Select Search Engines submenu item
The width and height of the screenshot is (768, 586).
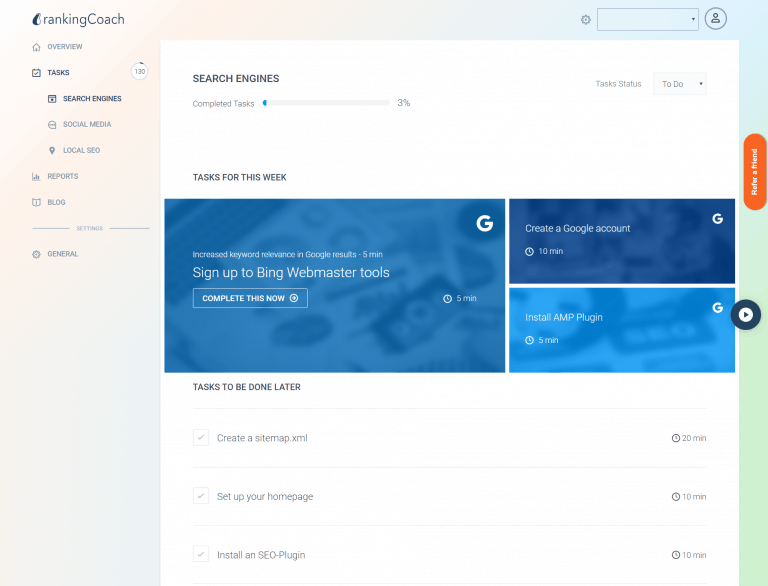click(92, 98)
